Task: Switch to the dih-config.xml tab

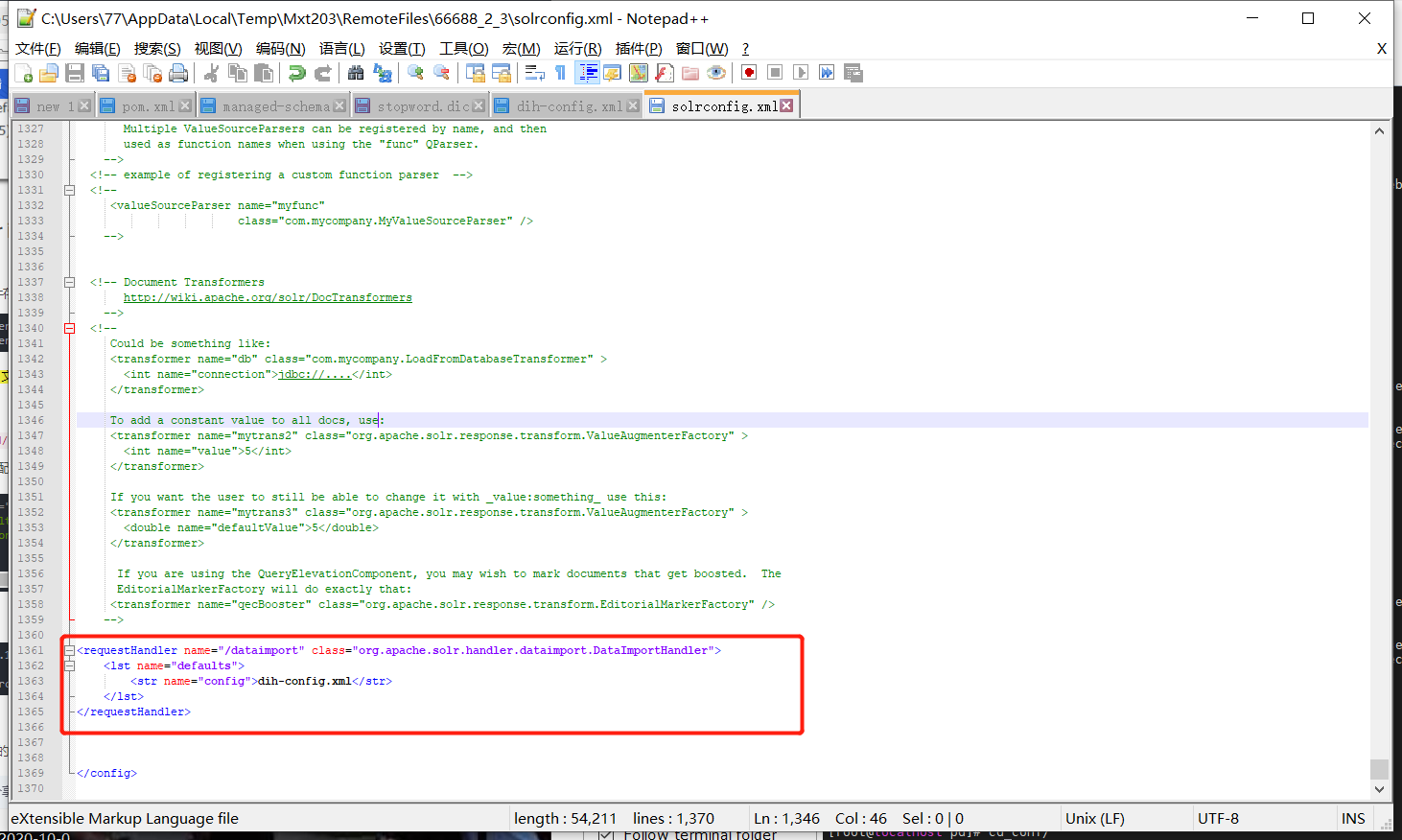Action: 569,106
